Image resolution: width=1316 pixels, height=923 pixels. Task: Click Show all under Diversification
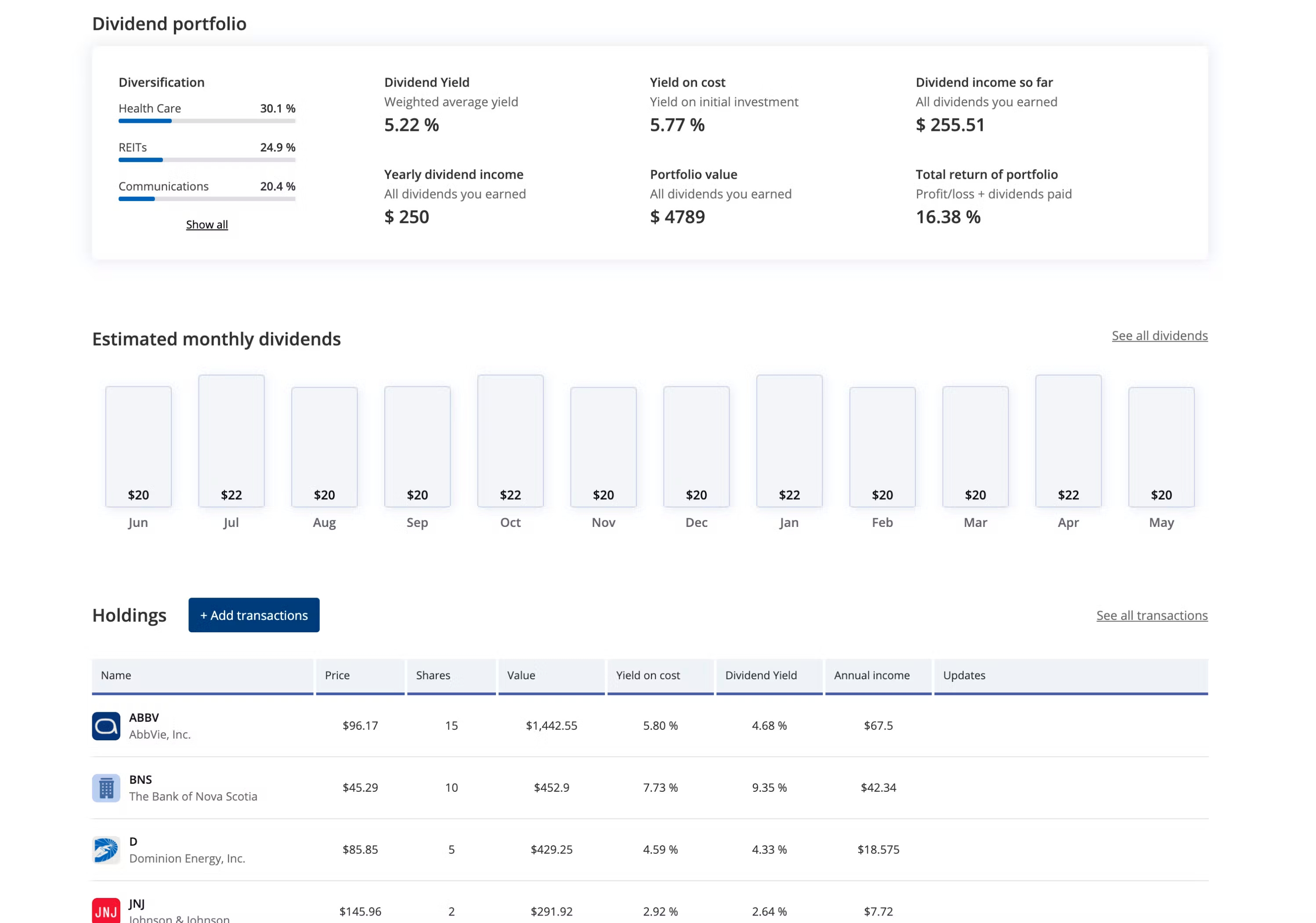(x=207, y=224)
